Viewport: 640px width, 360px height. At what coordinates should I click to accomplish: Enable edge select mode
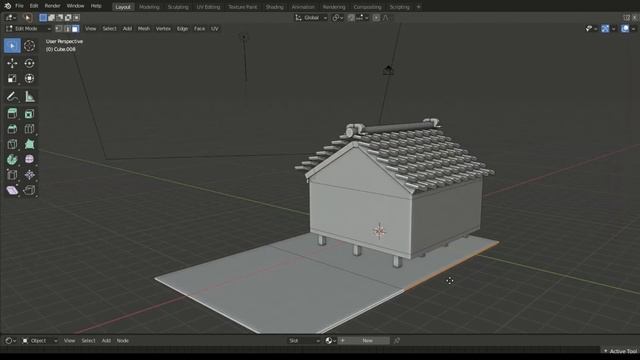coord(67,29)
